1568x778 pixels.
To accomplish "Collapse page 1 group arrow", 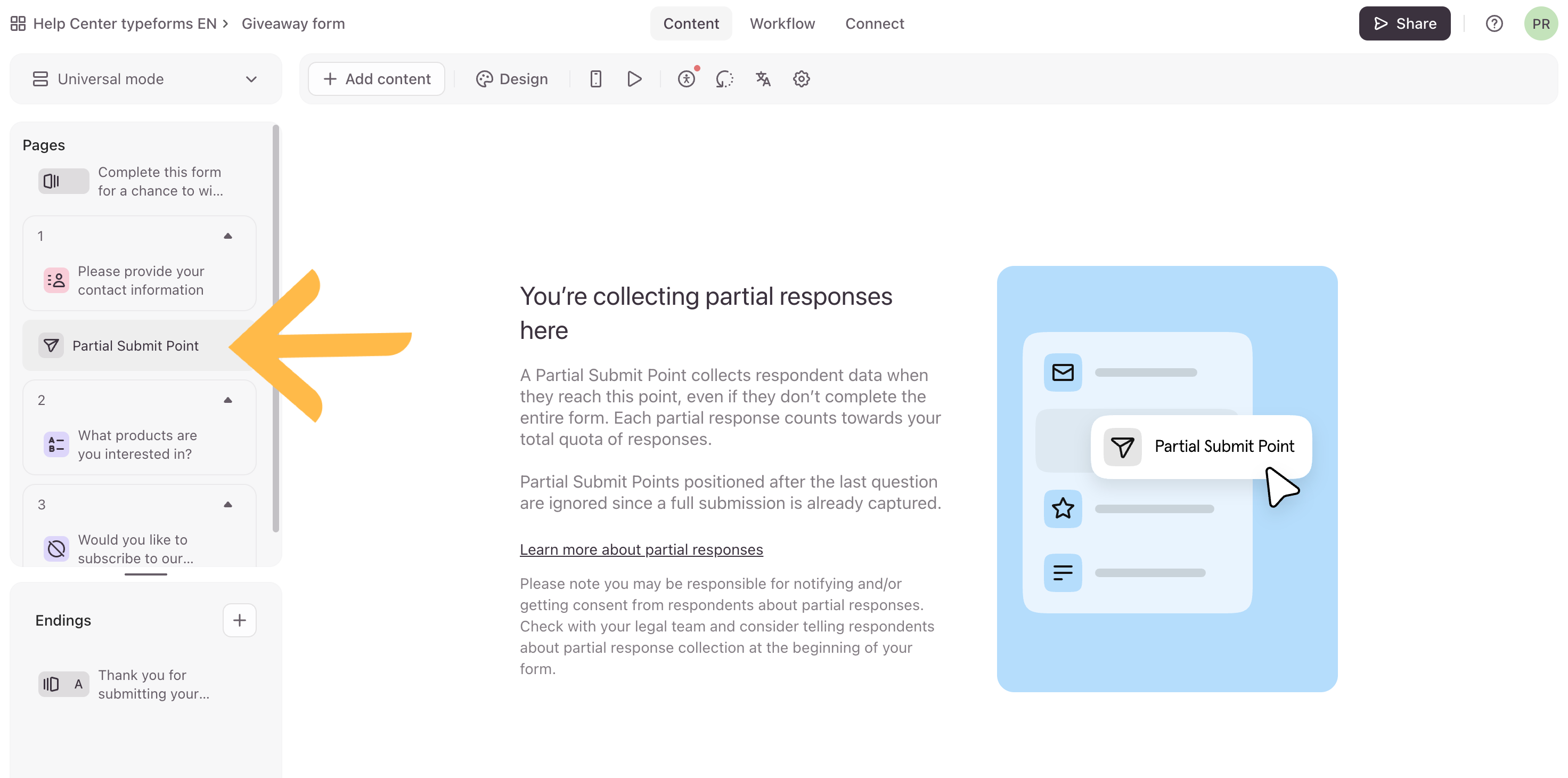I will 227,236.
